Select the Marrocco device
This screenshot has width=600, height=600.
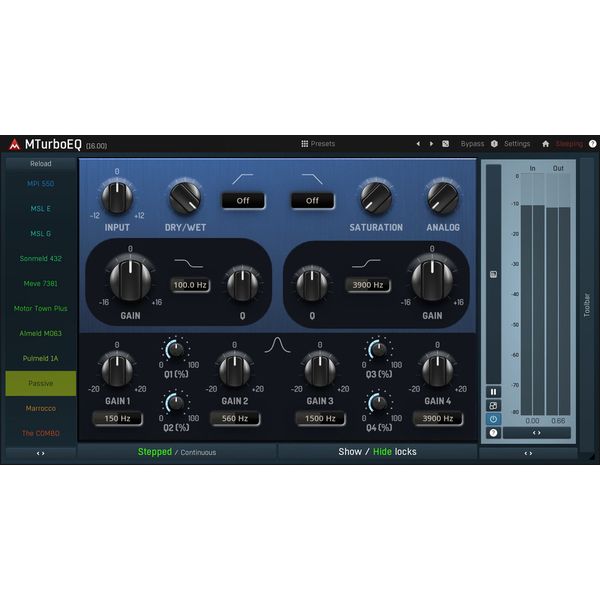41,408
